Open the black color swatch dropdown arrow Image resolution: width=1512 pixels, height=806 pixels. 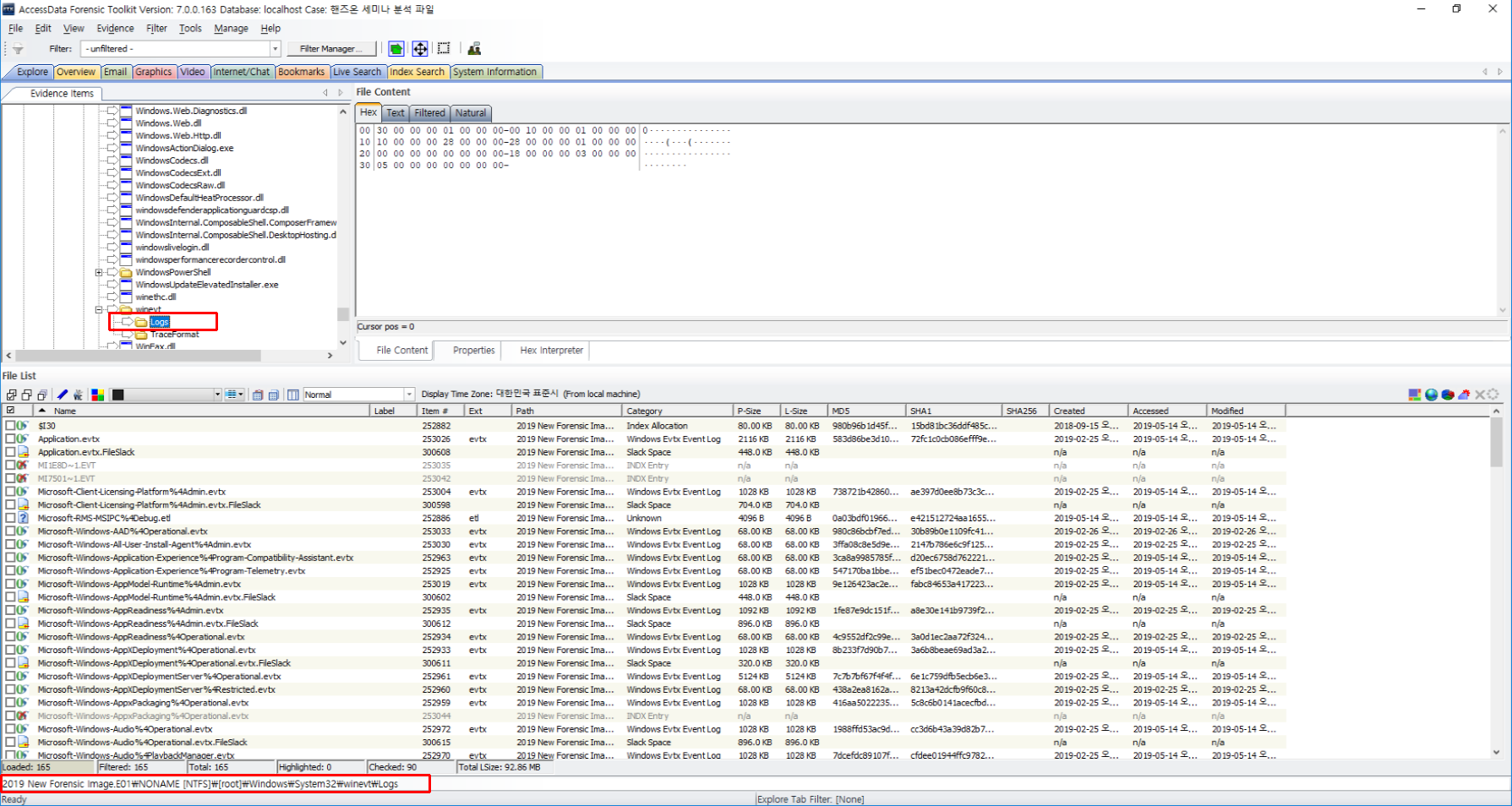pyautogui.click(x=217, y=395)
